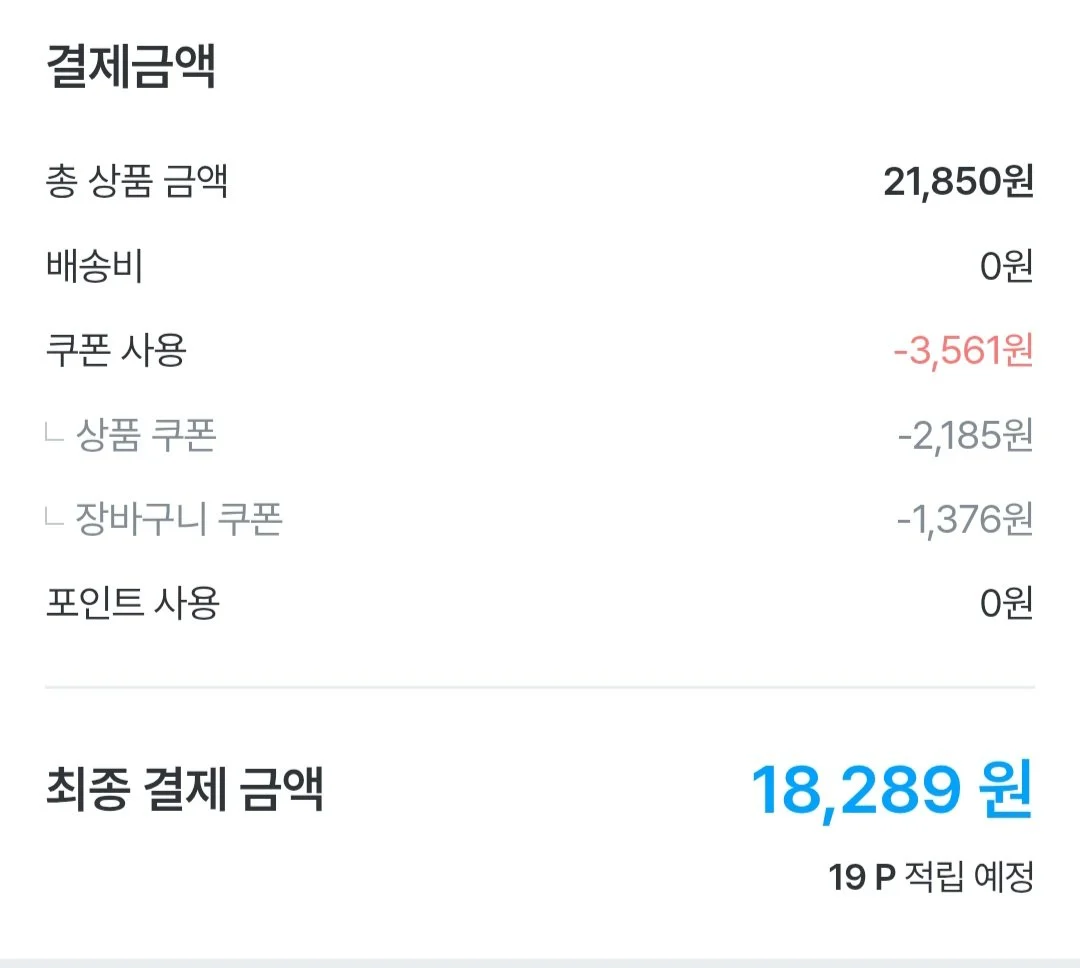The width and height of the screenshot is (1080, 968).
Task: Click the blue 18,289 원 final amount
Action: point(893,790)
